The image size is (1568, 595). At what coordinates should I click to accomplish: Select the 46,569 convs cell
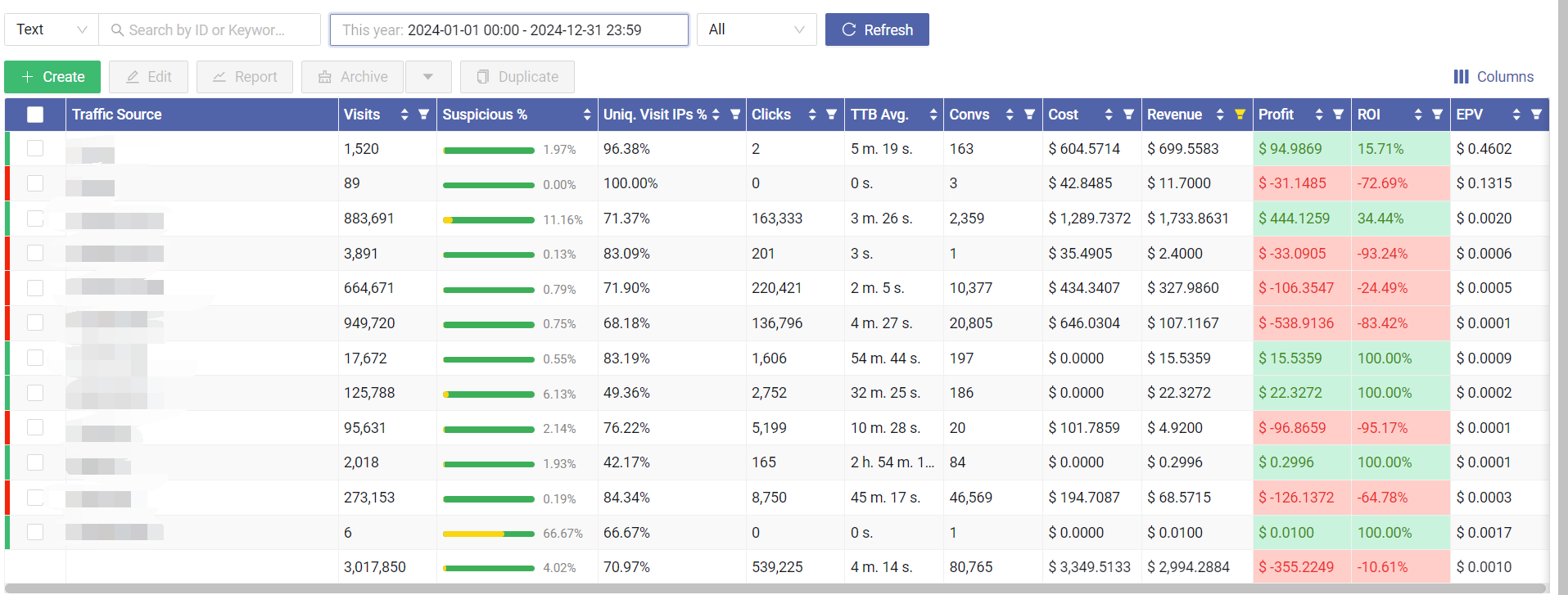(993, 498)
